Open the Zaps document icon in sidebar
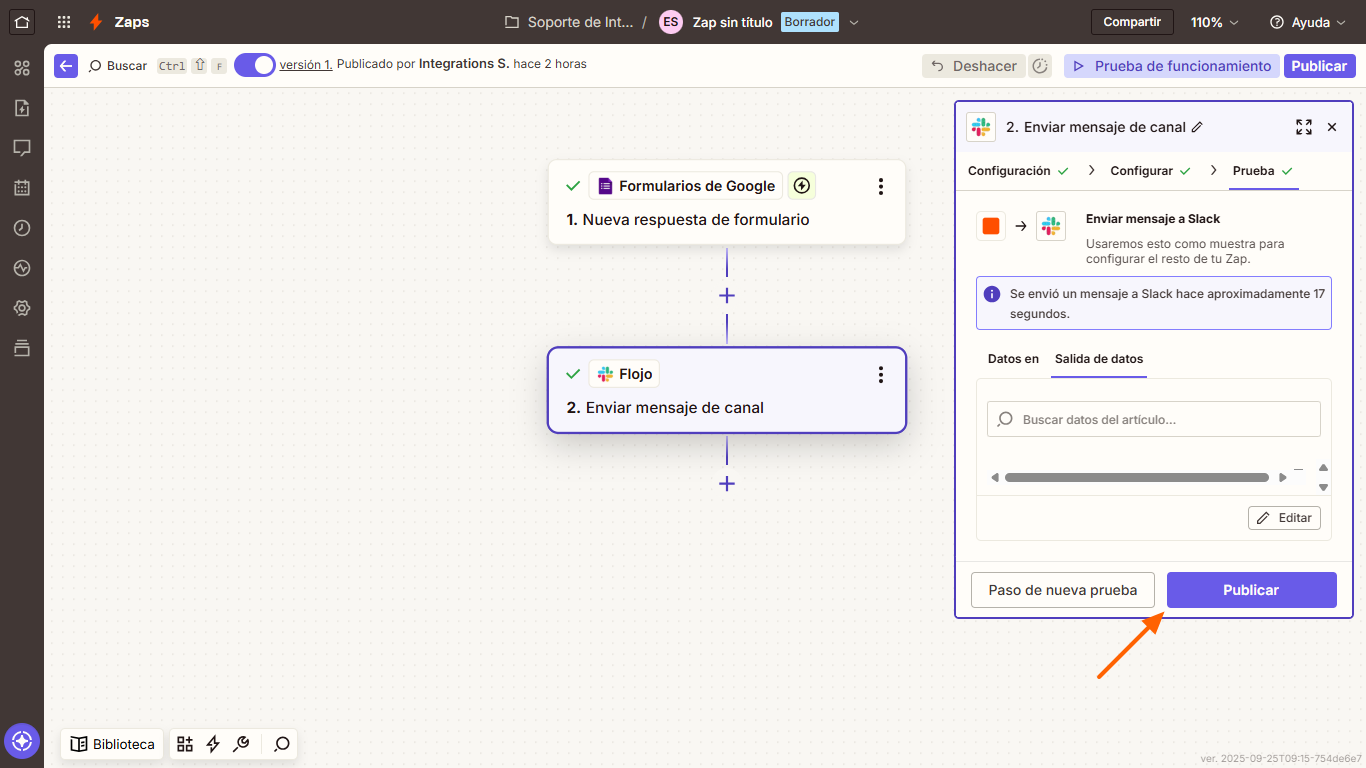Screen dimensions: 1366x768 click(22, 108)
